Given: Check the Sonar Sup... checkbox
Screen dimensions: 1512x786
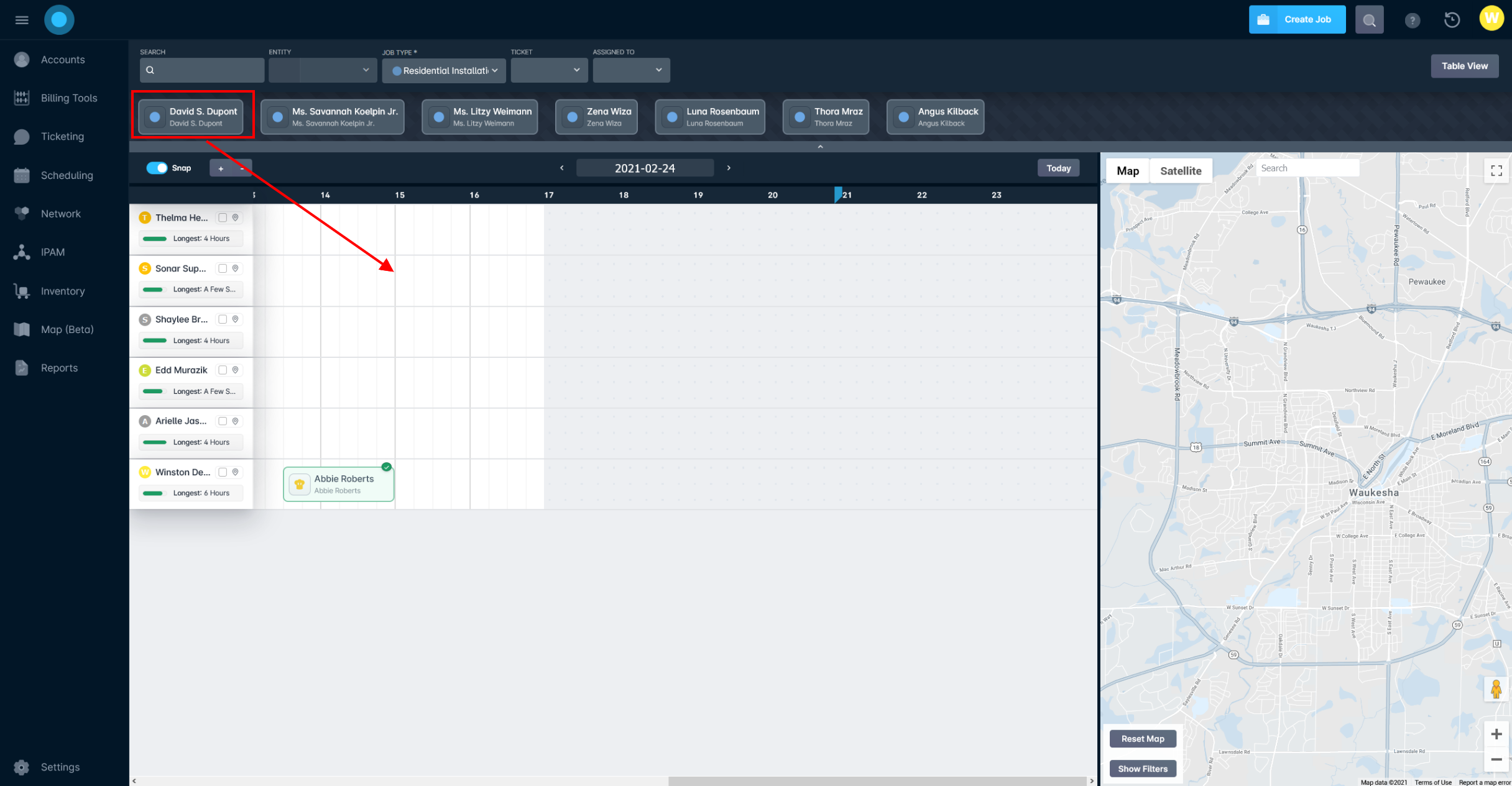Looking at the screenshot, I should coord(223,268).
